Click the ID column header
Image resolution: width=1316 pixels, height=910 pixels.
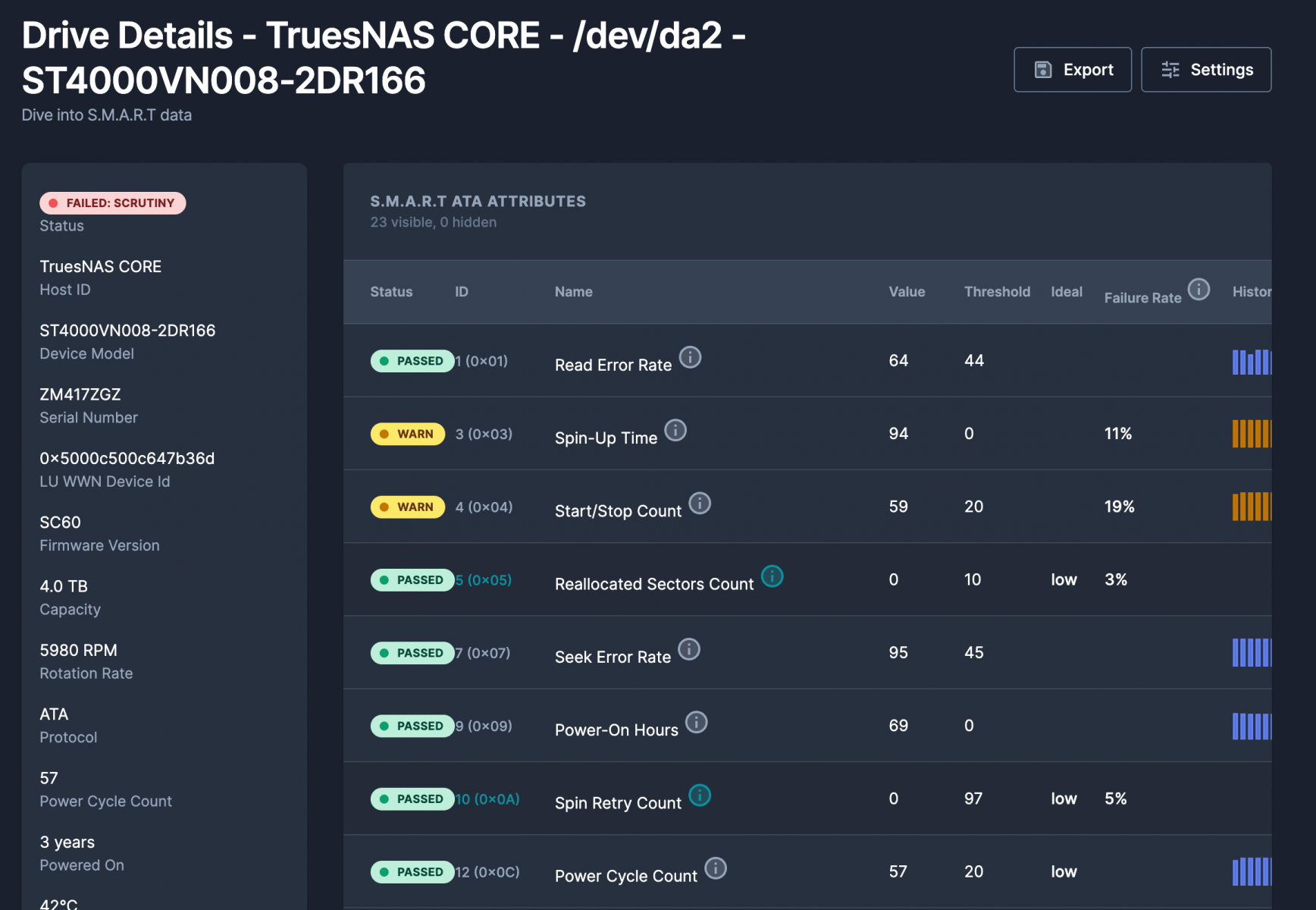[462, 292]
